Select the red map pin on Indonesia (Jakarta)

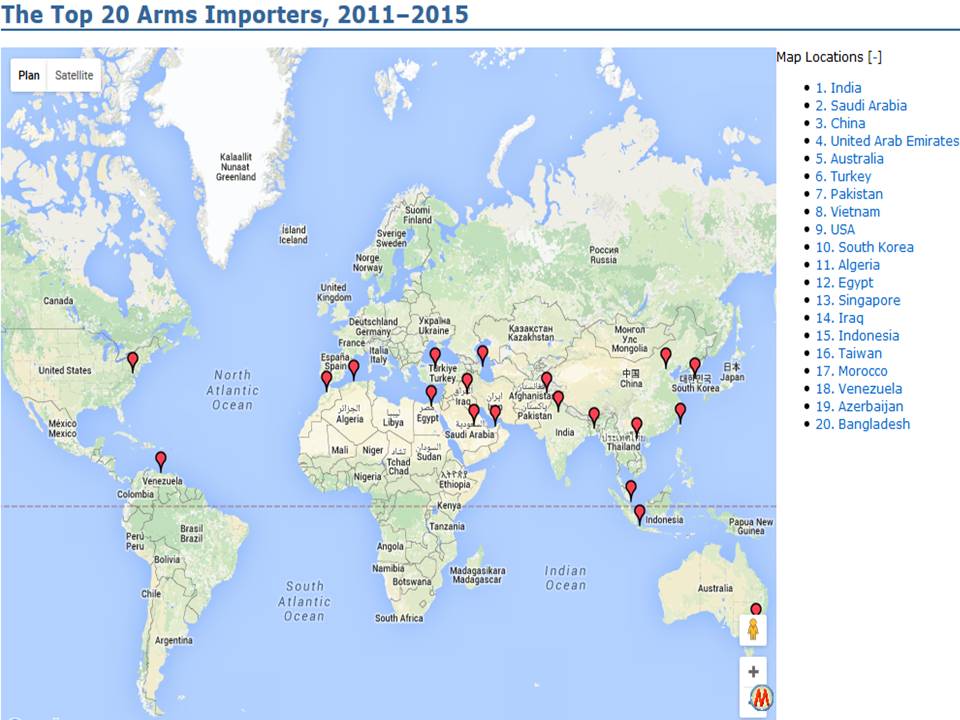tap(640, 514)
